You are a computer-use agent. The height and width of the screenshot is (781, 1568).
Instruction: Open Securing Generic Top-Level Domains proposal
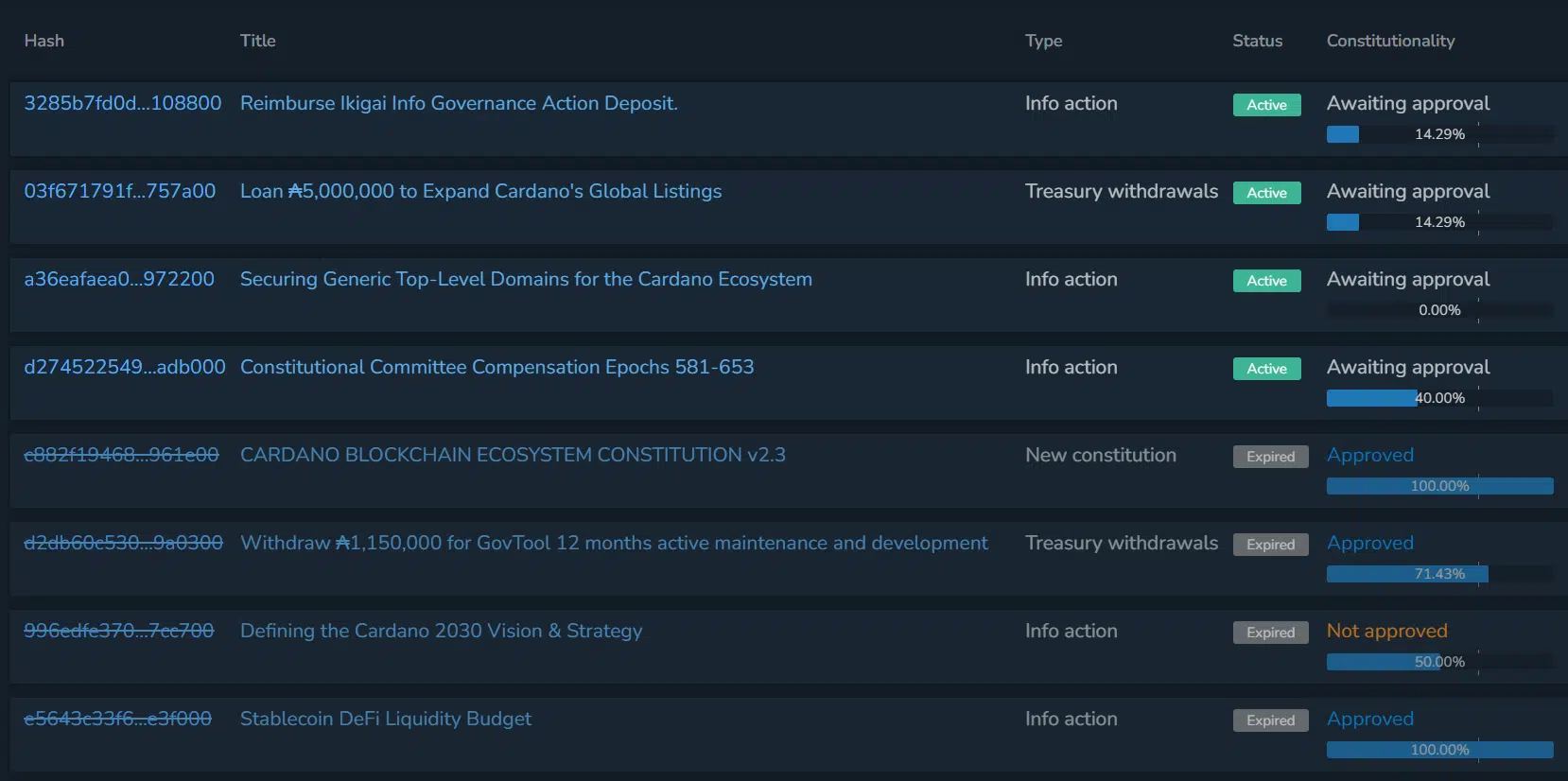(x=526, y=279)
